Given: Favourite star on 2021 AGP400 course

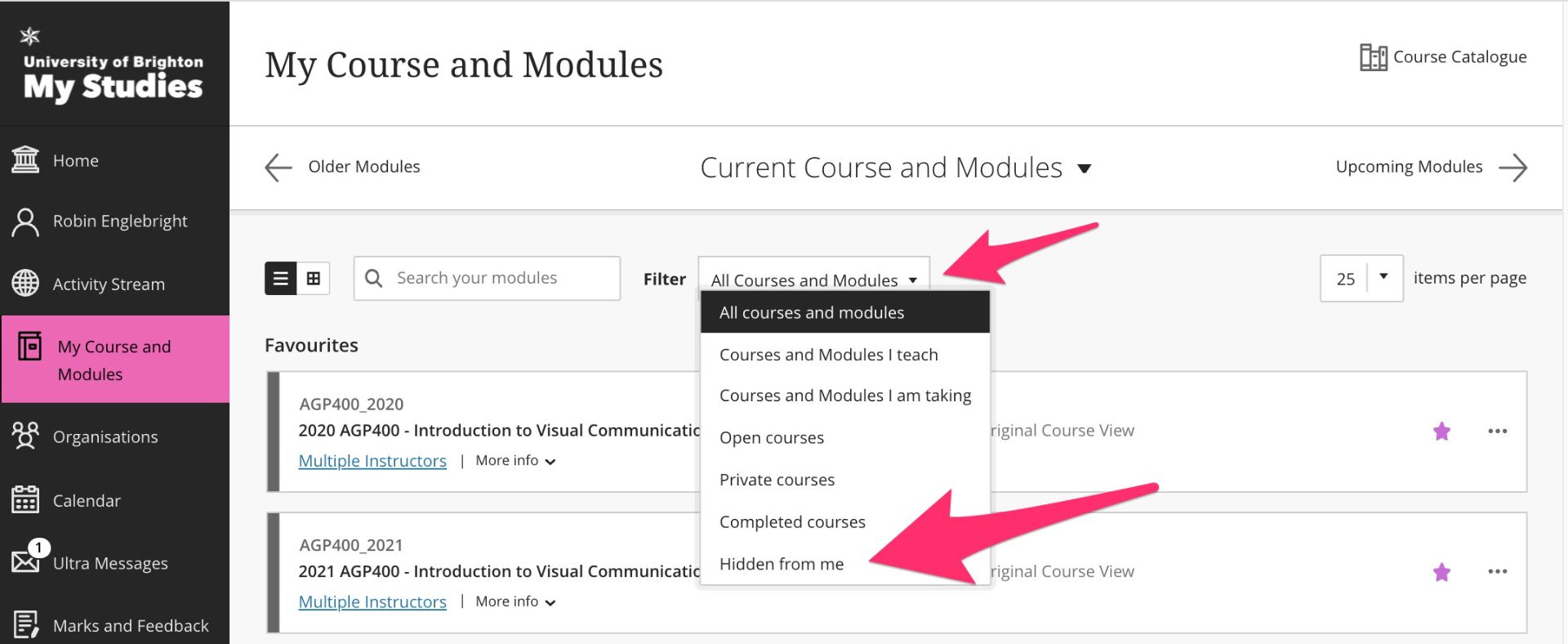Looking at the screenshot, I should coord(1441,572).
